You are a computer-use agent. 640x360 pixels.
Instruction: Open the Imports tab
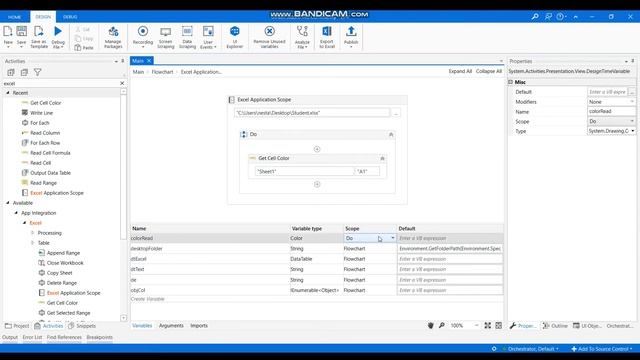tap(199, 326)
